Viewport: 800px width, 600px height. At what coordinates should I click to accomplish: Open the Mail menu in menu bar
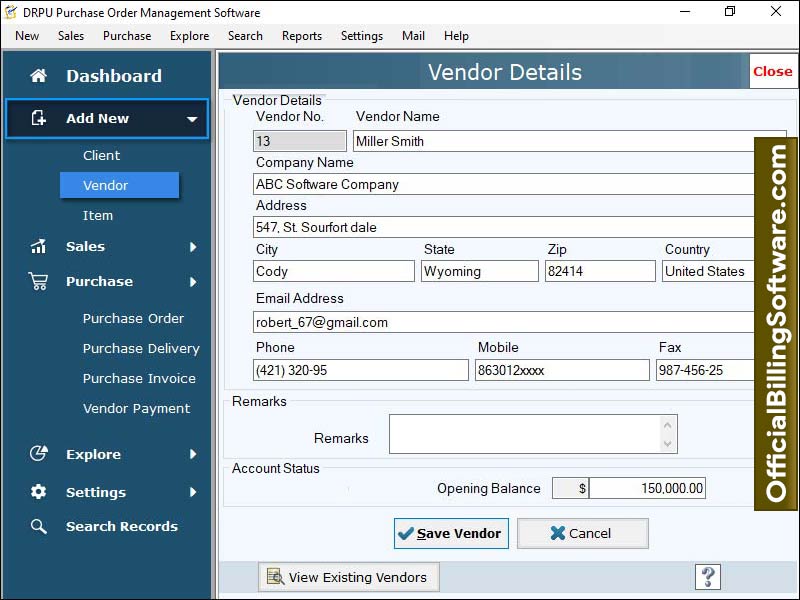click(413, 36)
